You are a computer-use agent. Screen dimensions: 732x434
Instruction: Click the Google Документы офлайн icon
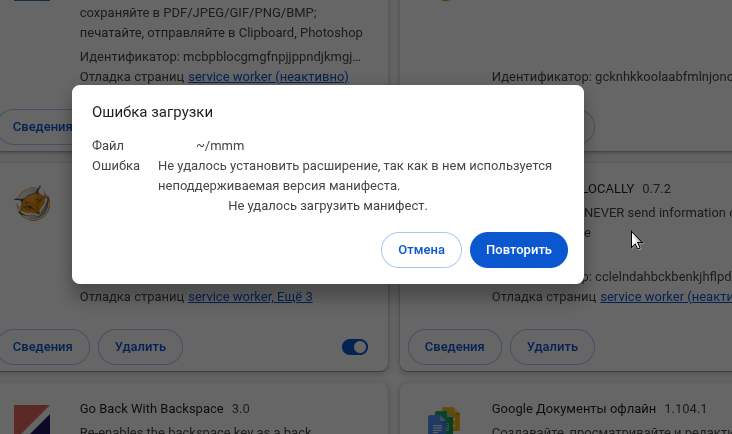click(x=444, y=420)
